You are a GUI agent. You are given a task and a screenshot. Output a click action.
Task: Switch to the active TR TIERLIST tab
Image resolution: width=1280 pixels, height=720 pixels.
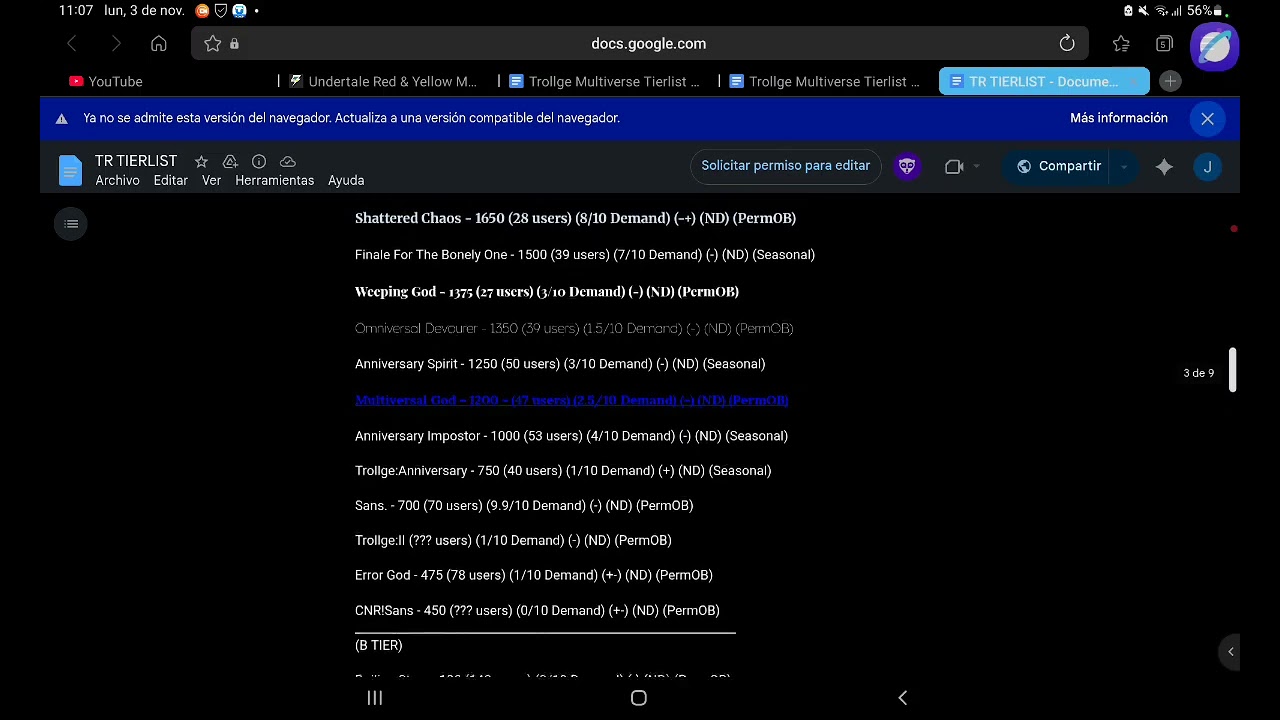pos(1044,82)
